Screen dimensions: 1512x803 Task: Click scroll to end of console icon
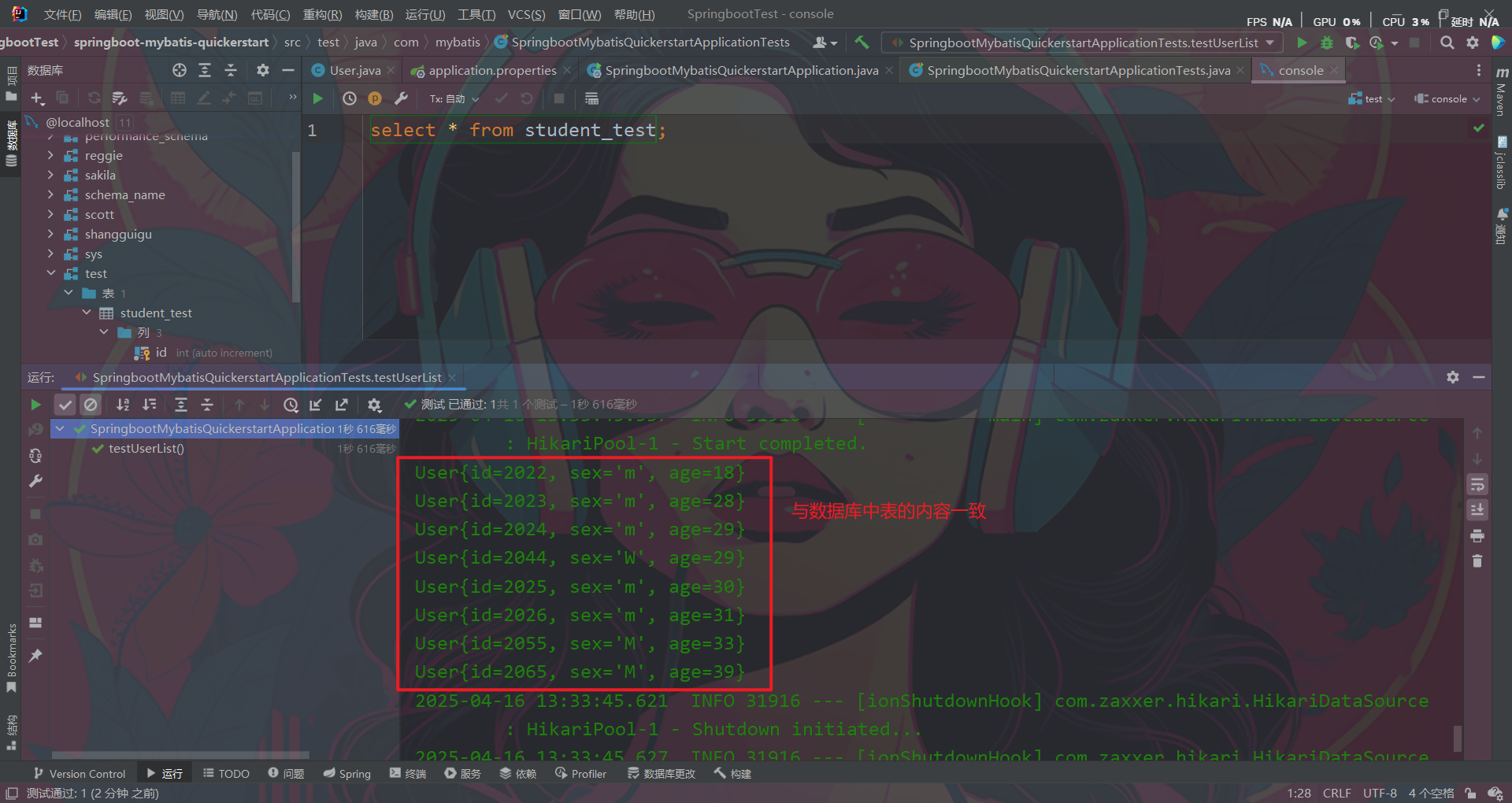(x=1477, y=510)
